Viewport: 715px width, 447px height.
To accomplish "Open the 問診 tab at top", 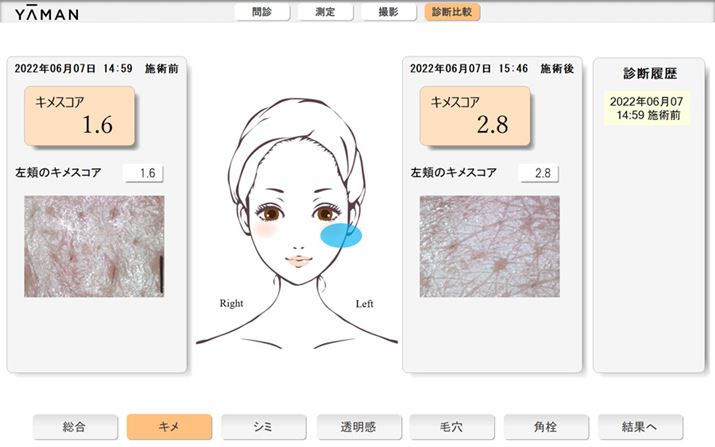I will click(x=262, y=12).
